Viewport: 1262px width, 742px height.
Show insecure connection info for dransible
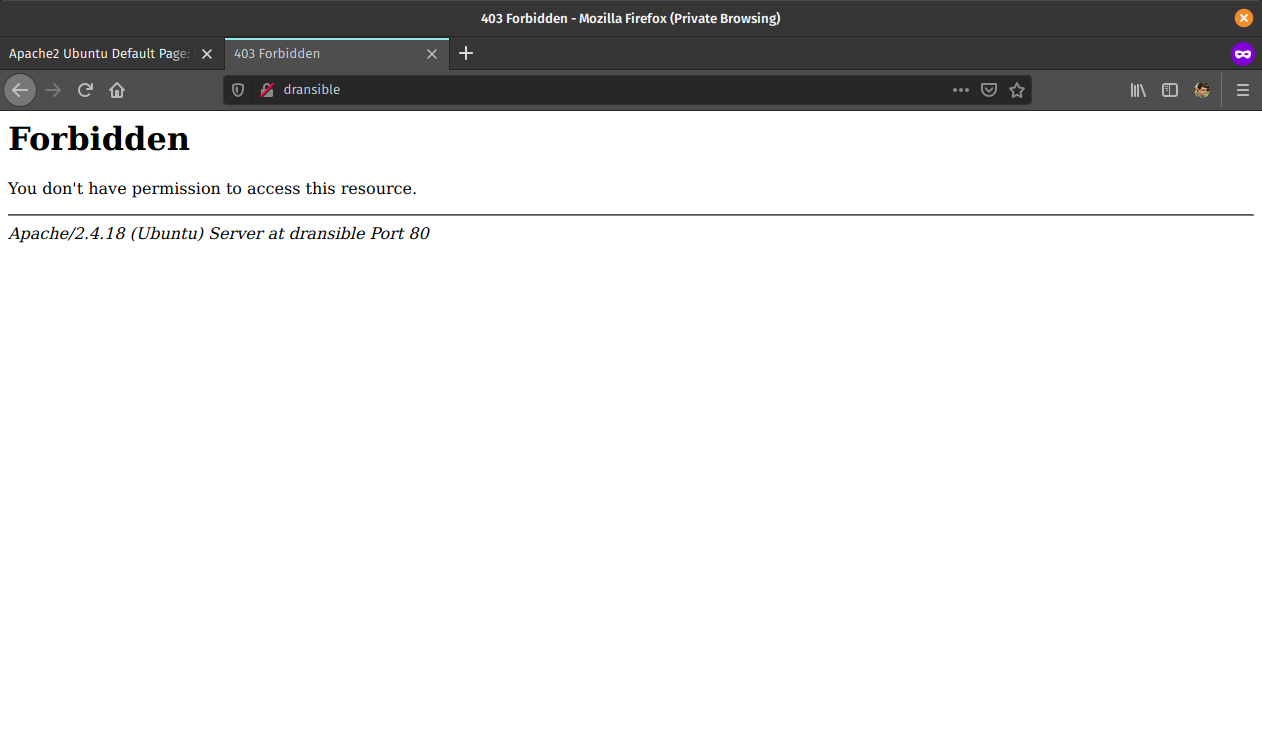(267, 90)
